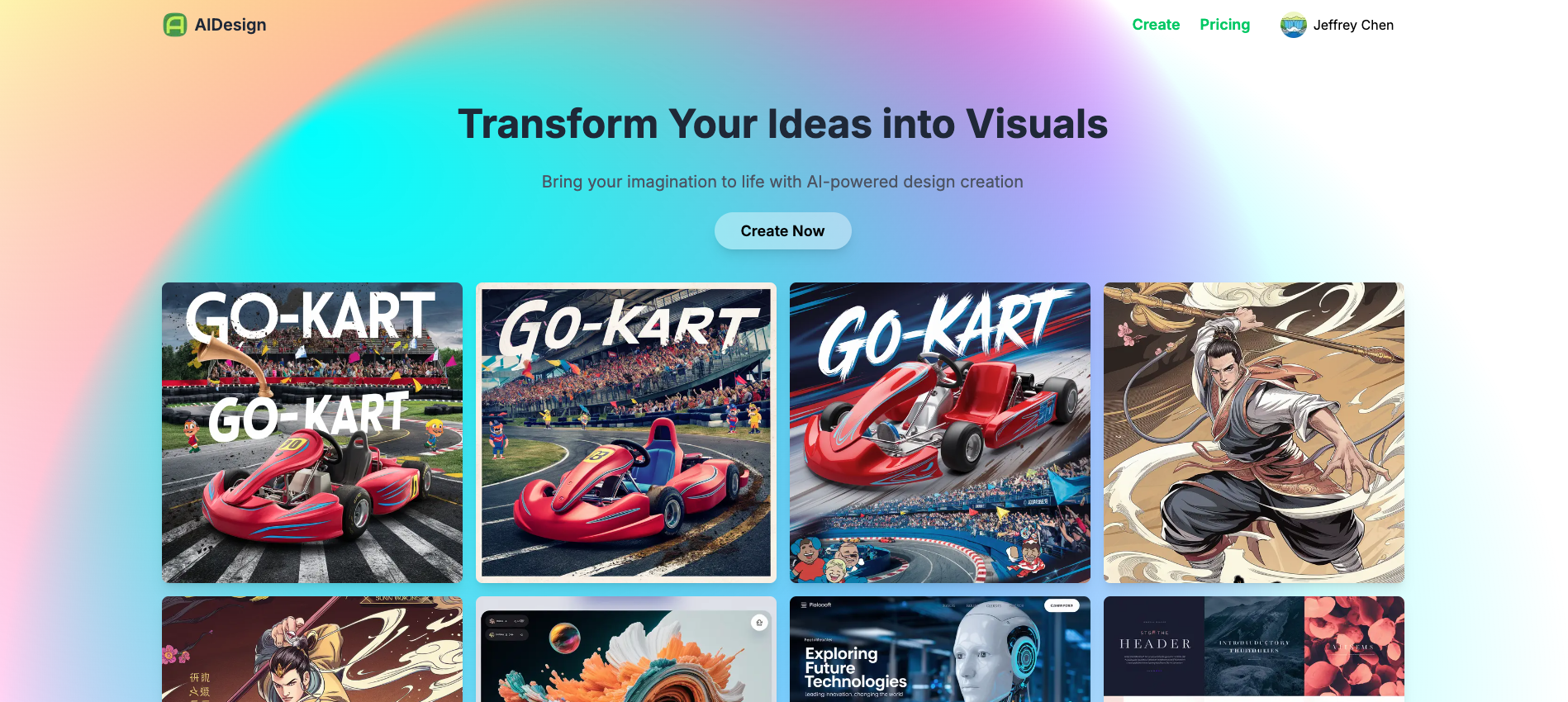Open Exploring Future Technologies robot design
1568x702 pixels.
coord(940,649)
